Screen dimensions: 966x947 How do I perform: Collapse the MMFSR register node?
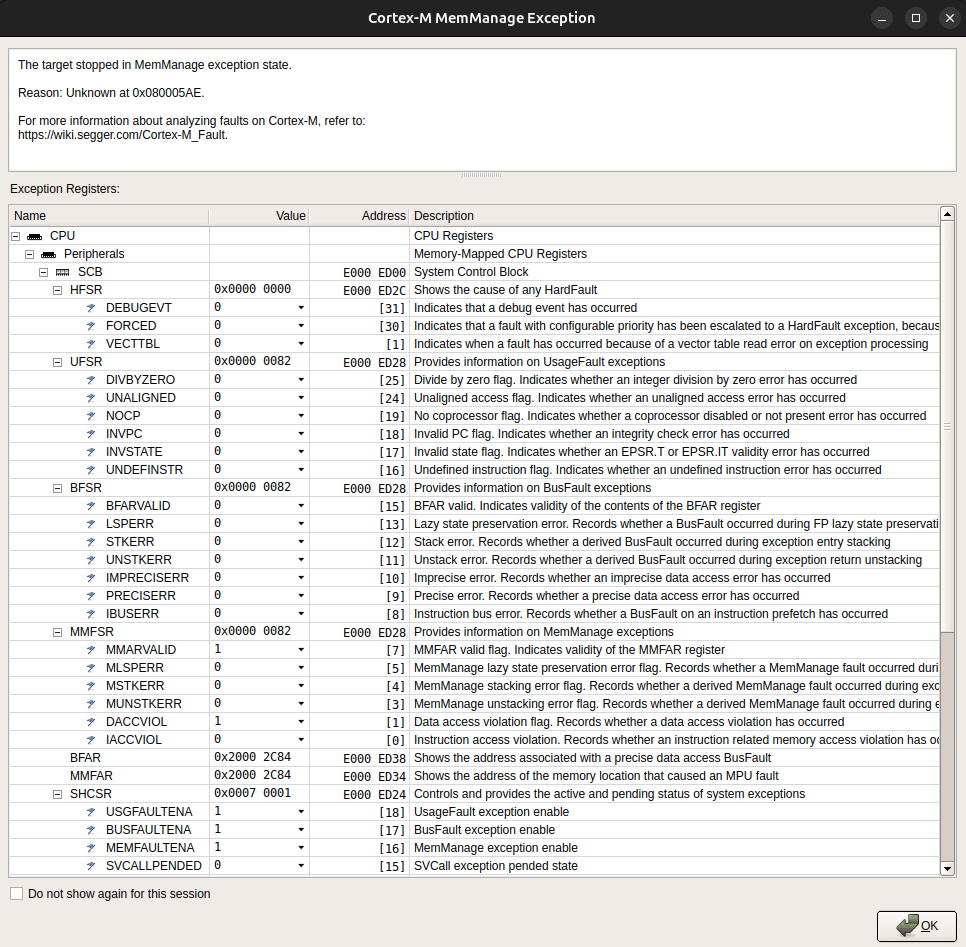click(57, 632)
